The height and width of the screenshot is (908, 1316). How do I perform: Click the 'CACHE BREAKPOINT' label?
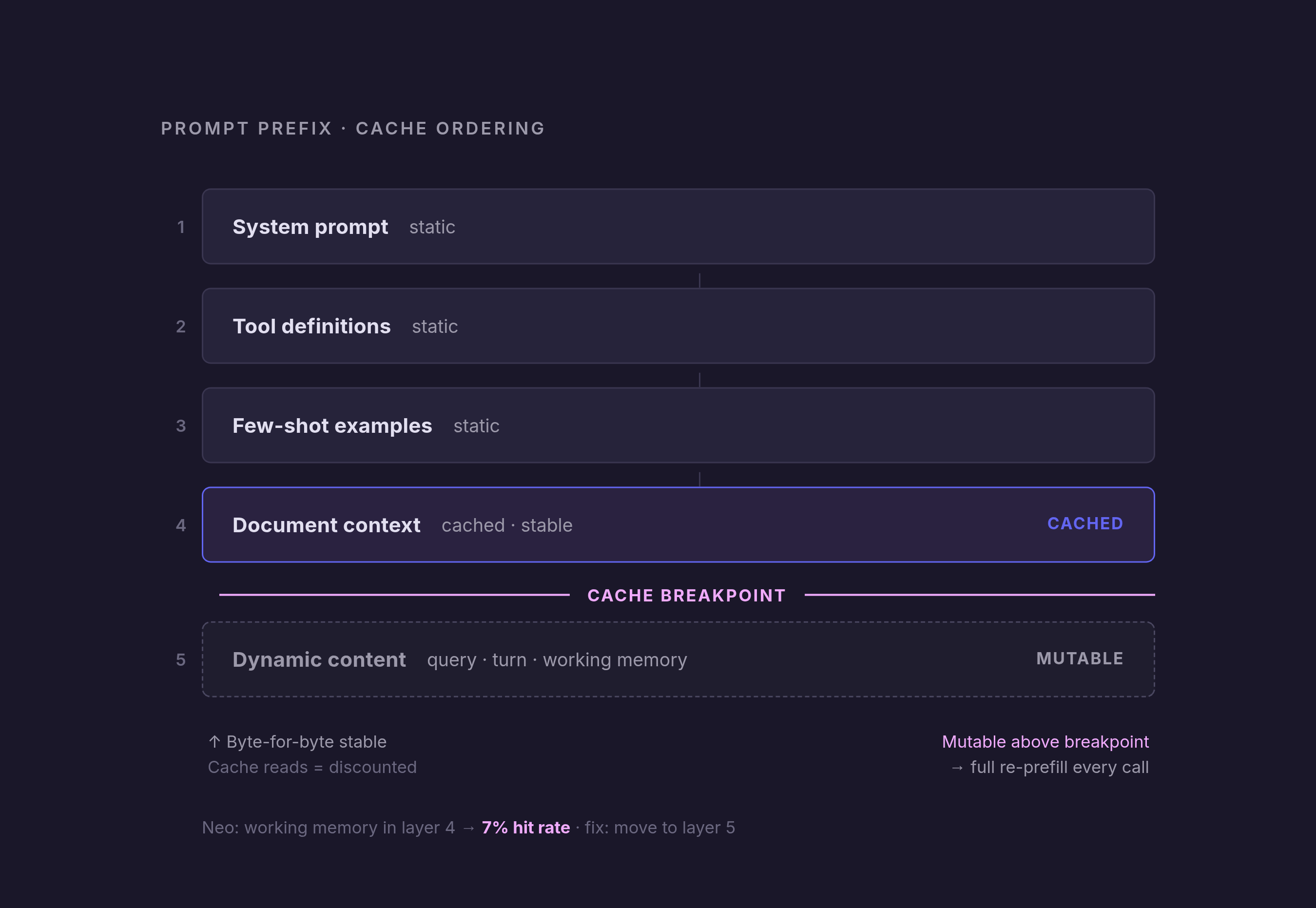click(687, 596)
